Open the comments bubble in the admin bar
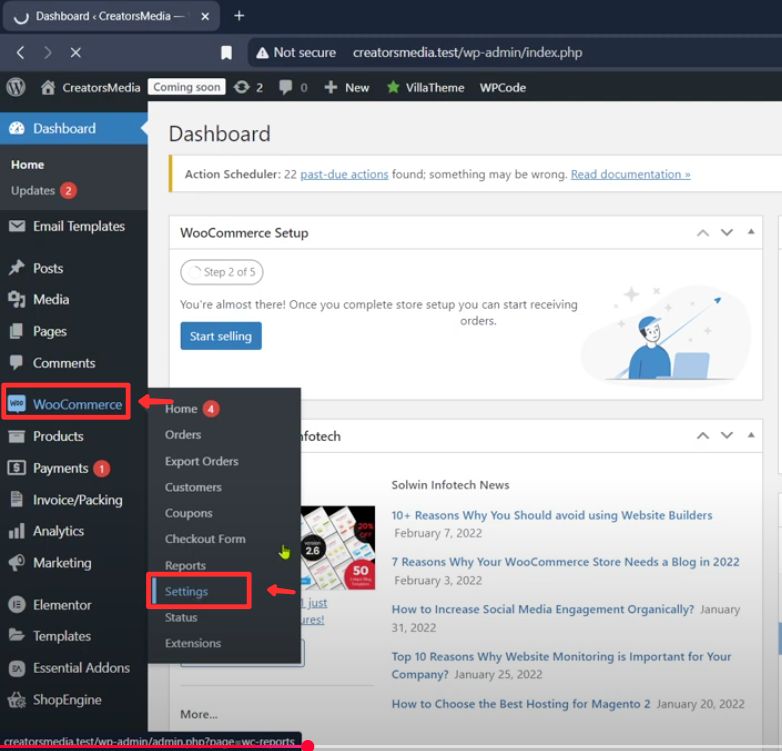The height and width of the screenshot is (751, 782). coord(286,87)
